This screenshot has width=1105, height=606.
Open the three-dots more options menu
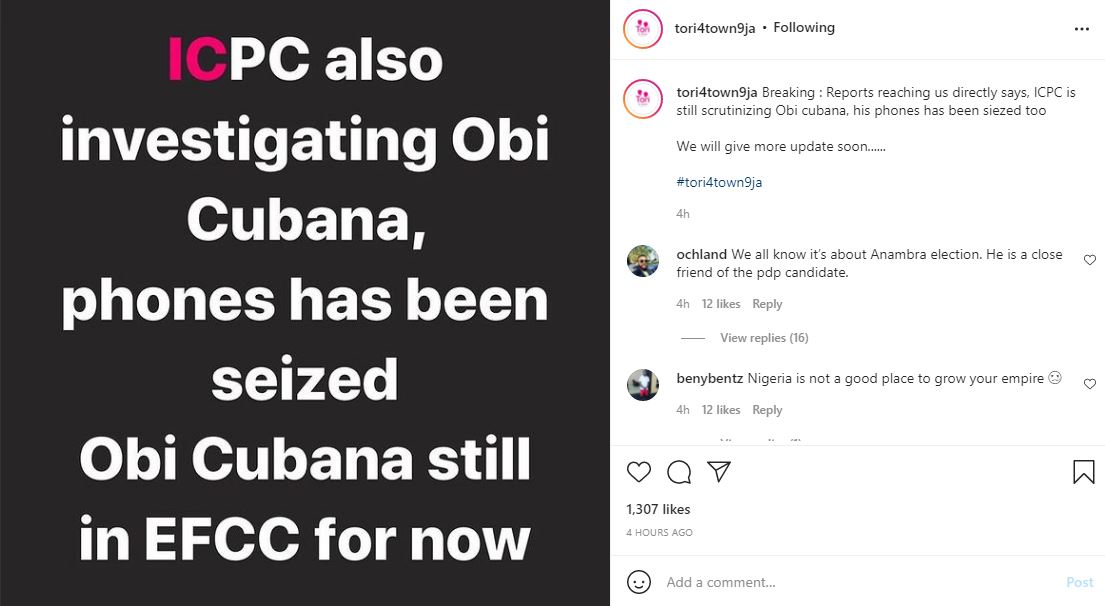click(1082, 29)
